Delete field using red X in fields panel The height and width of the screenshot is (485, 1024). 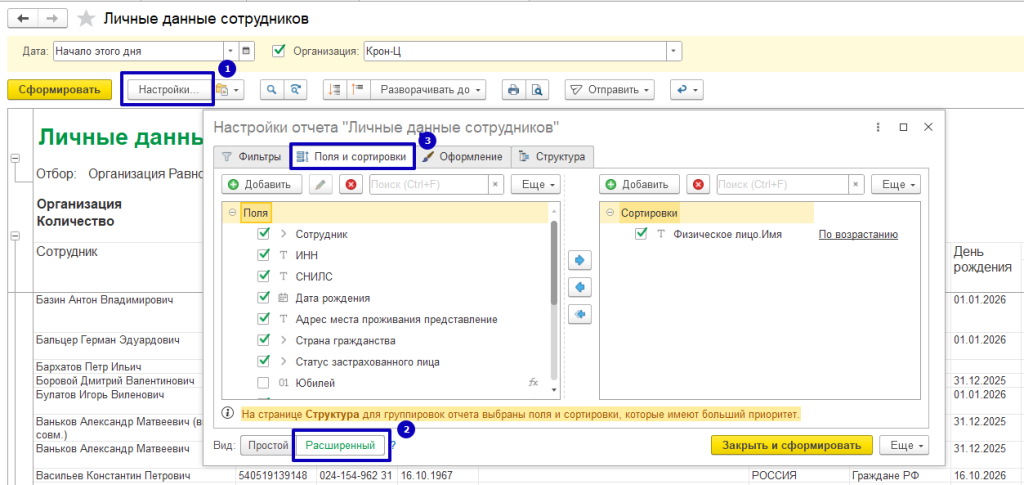(350, 185)
